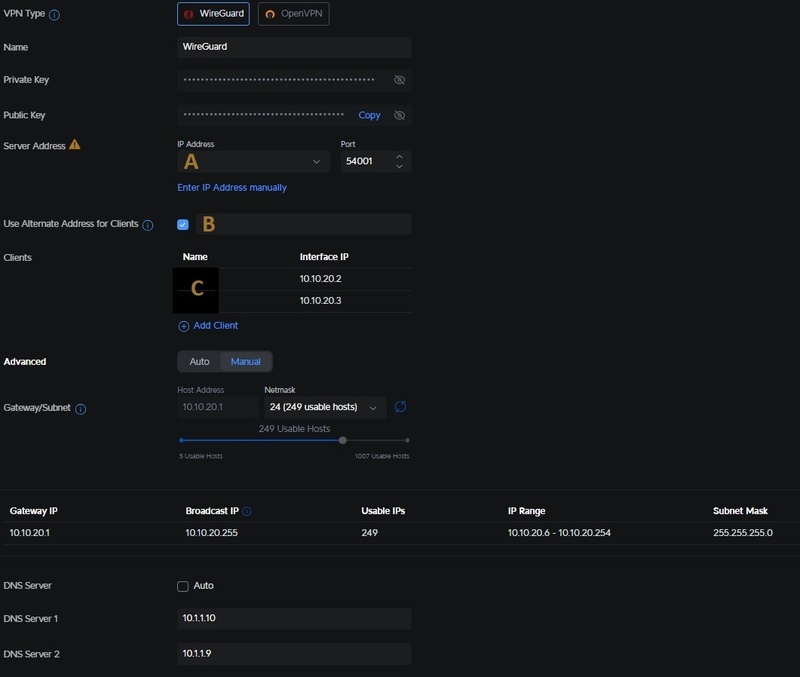Click Enter IP Address manually link
Viewport: 800px width, 677px height.
point(232,188)
